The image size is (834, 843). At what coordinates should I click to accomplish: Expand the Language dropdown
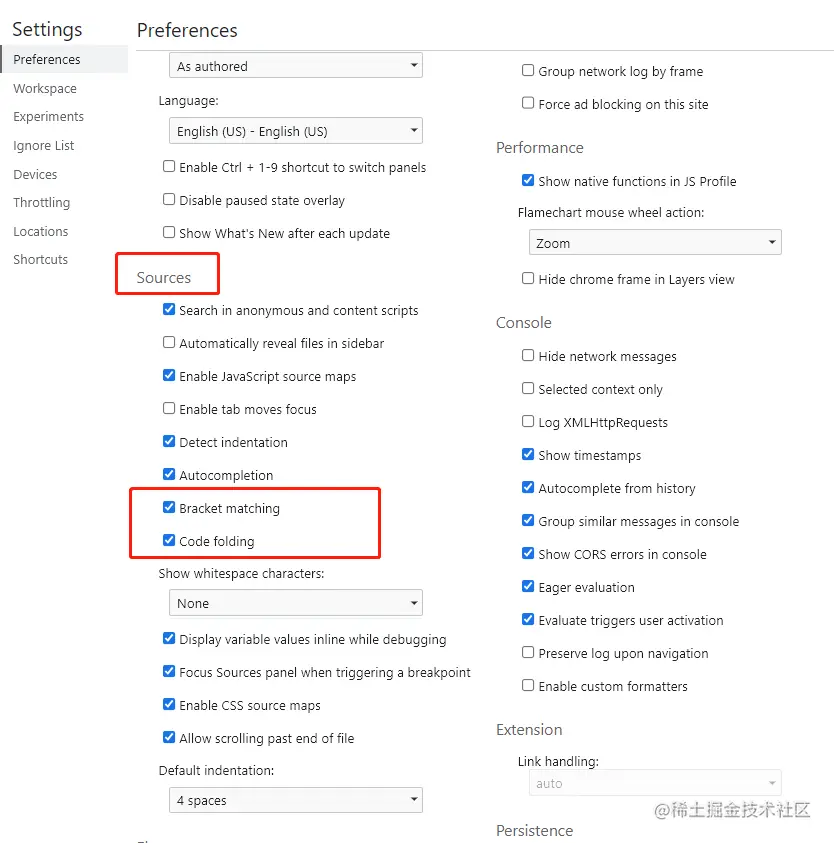(295, 131)
